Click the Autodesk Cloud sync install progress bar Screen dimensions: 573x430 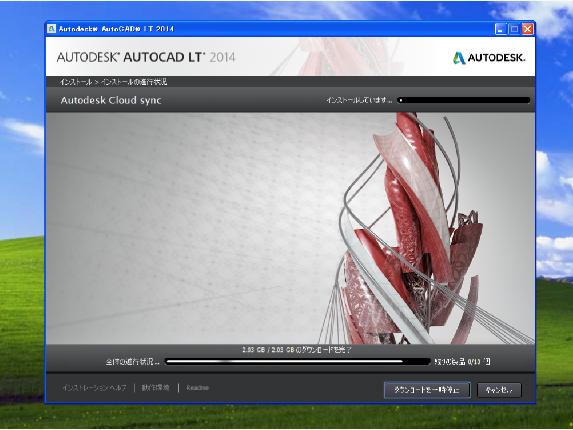[x=463, y=100]
